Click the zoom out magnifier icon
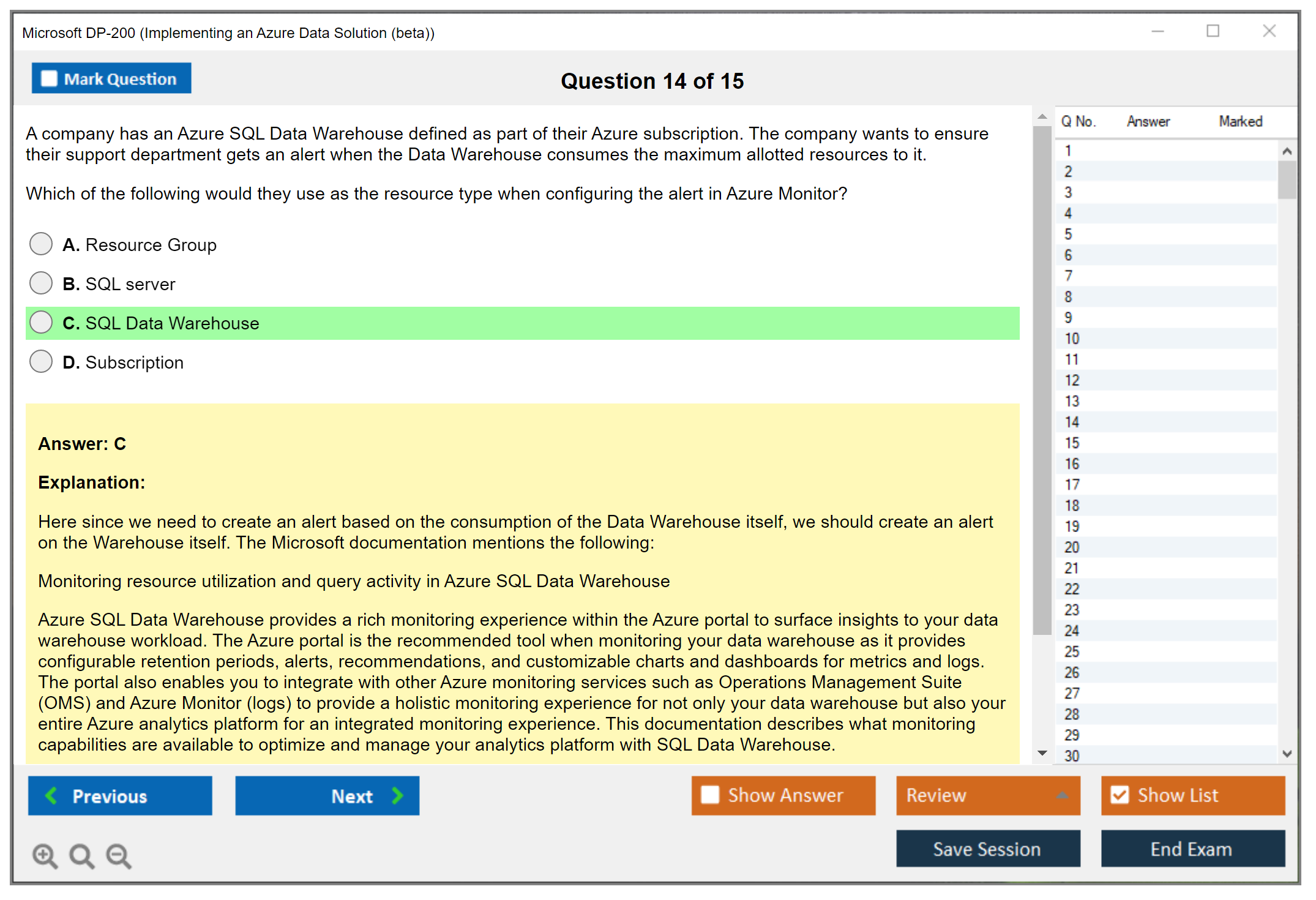 tap(118, 855)
